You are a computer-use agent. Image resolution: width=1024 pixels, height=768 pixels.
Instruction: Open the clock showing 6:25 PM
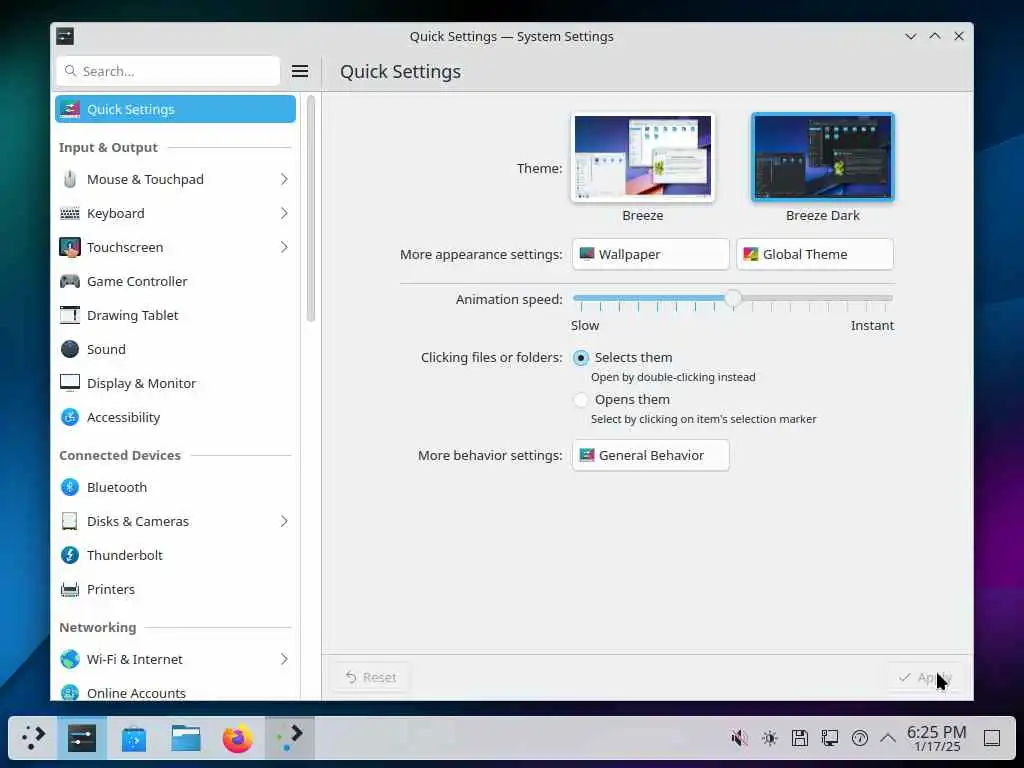[936, 739]
